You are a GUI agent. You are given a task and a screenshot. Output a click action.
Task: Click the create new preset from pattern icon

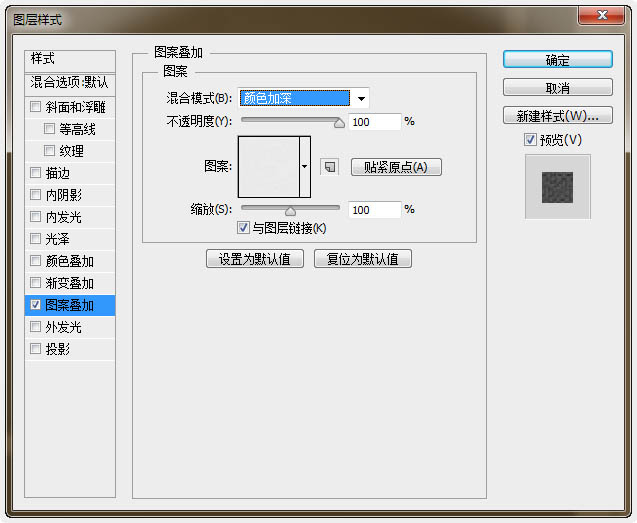(329, 167)
